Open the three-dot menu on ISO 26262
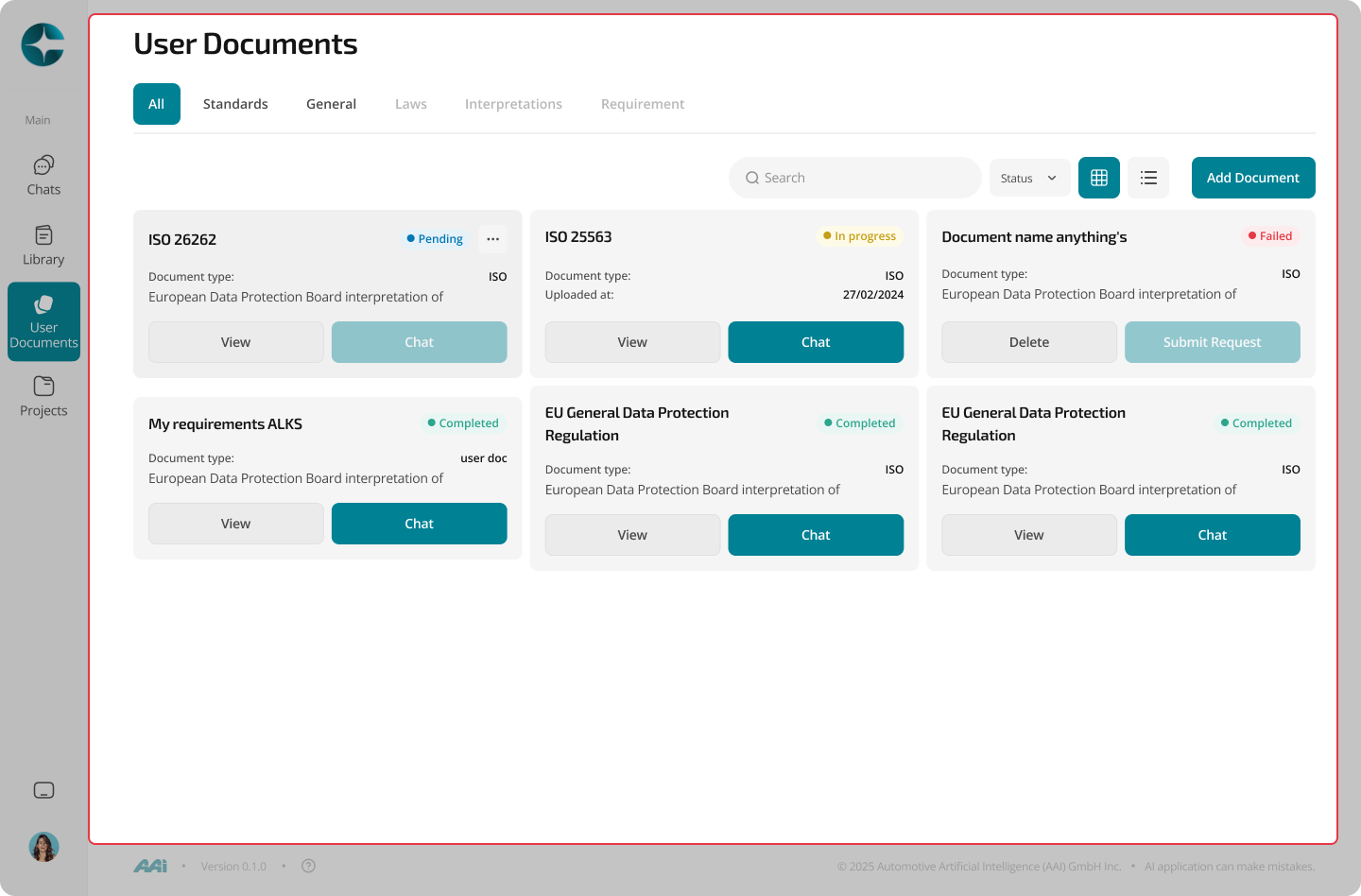This screenshot has width=1361, height=896. pos(492,239)
